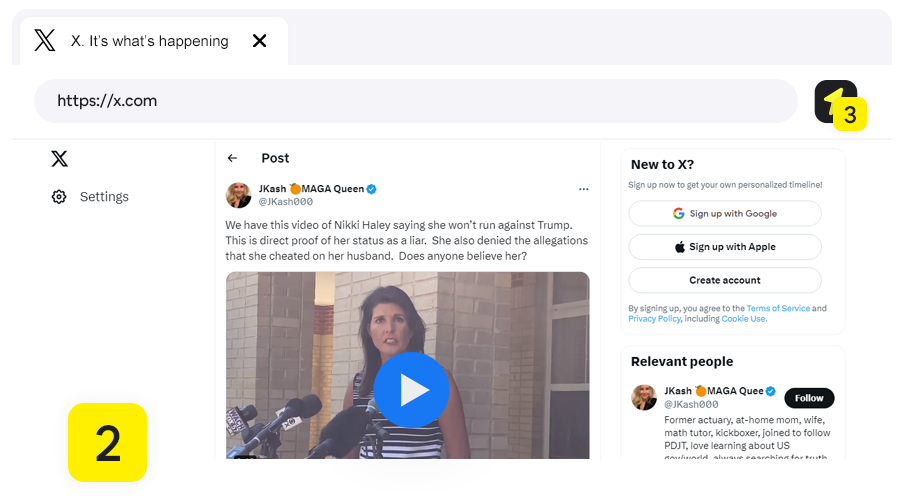Open Settings via the gear icon
Viewport: 900px width, 500px height.
coord(59,197)
